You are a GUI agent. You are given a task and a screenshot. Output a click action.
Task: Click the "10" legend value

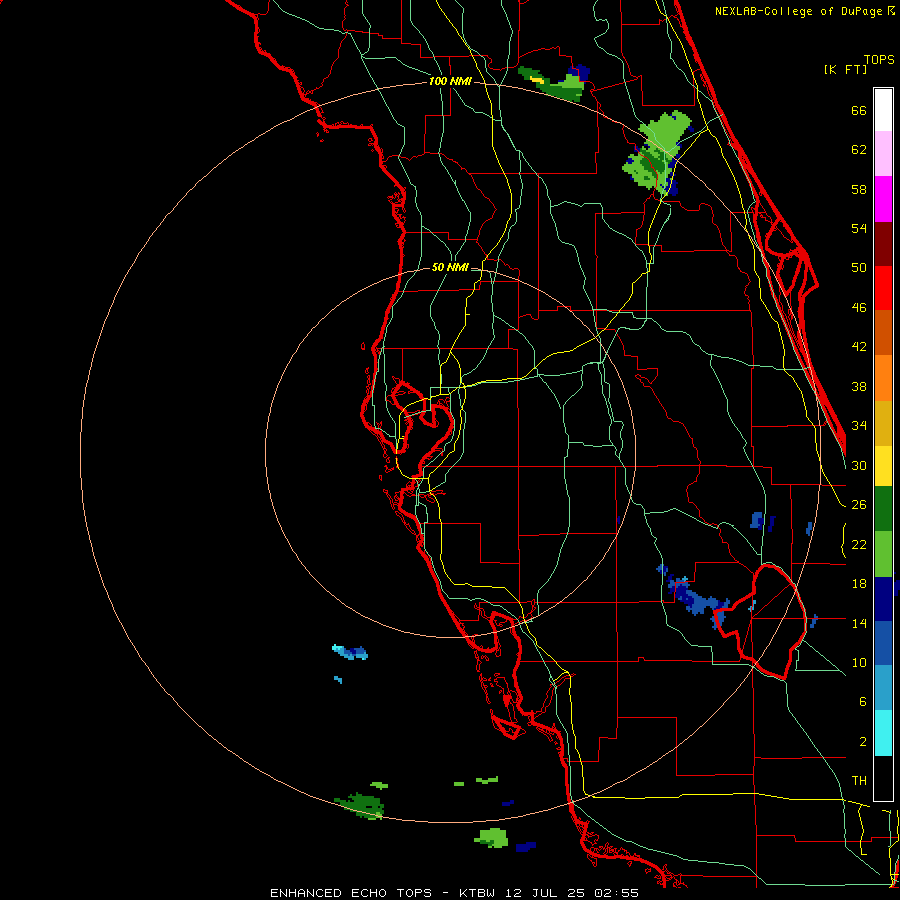[x=859, y=662]
